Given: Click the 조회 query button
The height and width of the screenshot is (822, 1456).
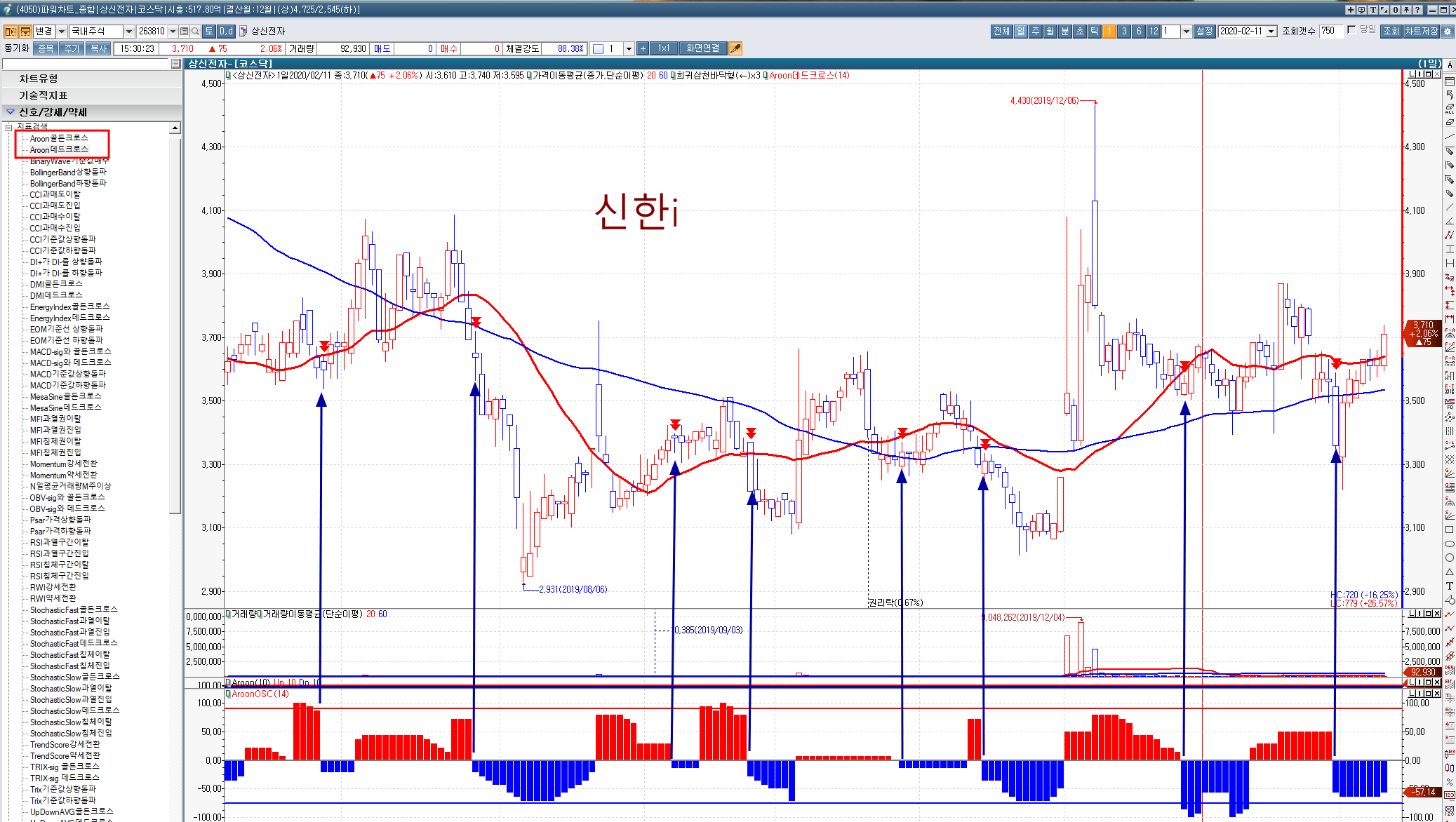Looking at the screenshot, I should (x=1391, y=31).
